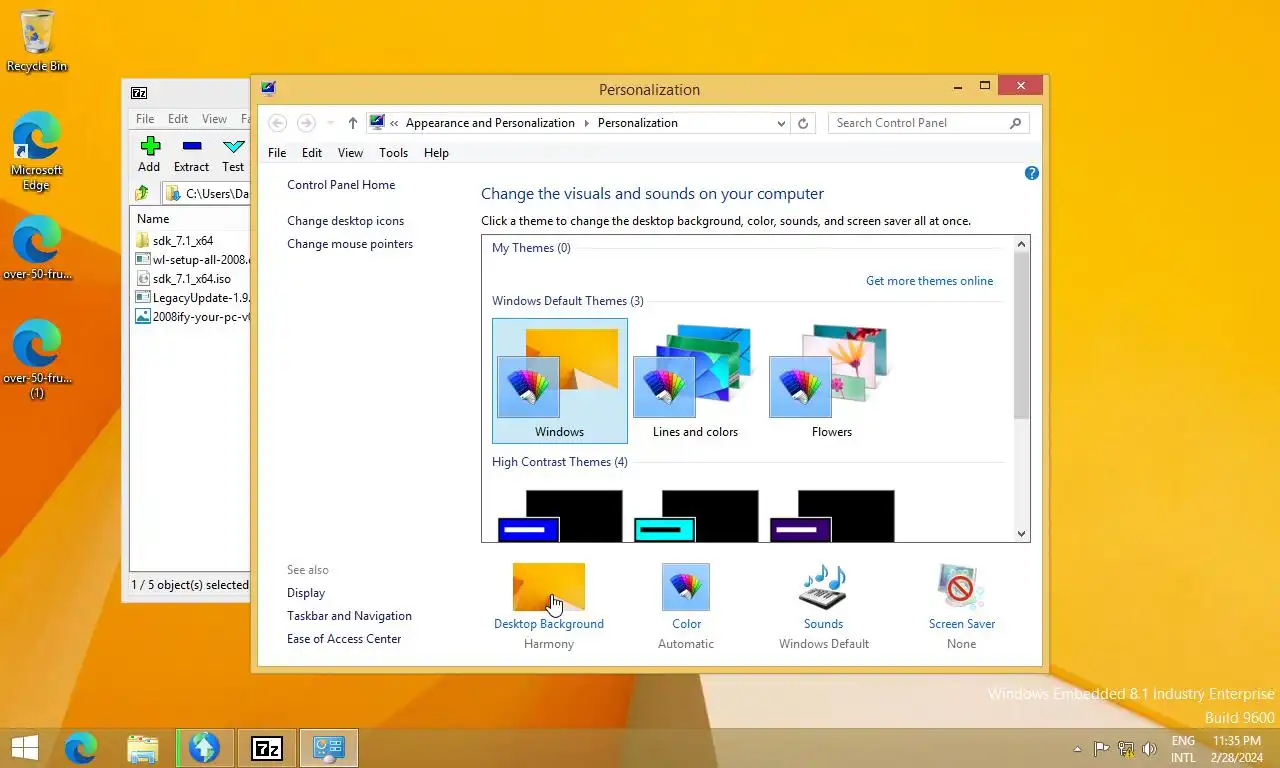This screenshot has width=1280, height=768.
Task: Open View menu in Personalization
Action: (350, 153)
